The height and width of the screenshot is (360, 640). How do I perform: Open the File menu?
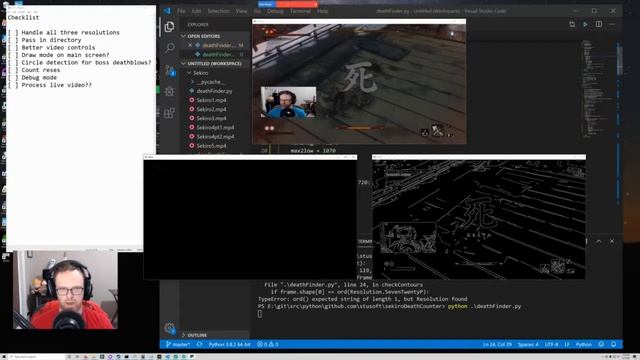181,11
